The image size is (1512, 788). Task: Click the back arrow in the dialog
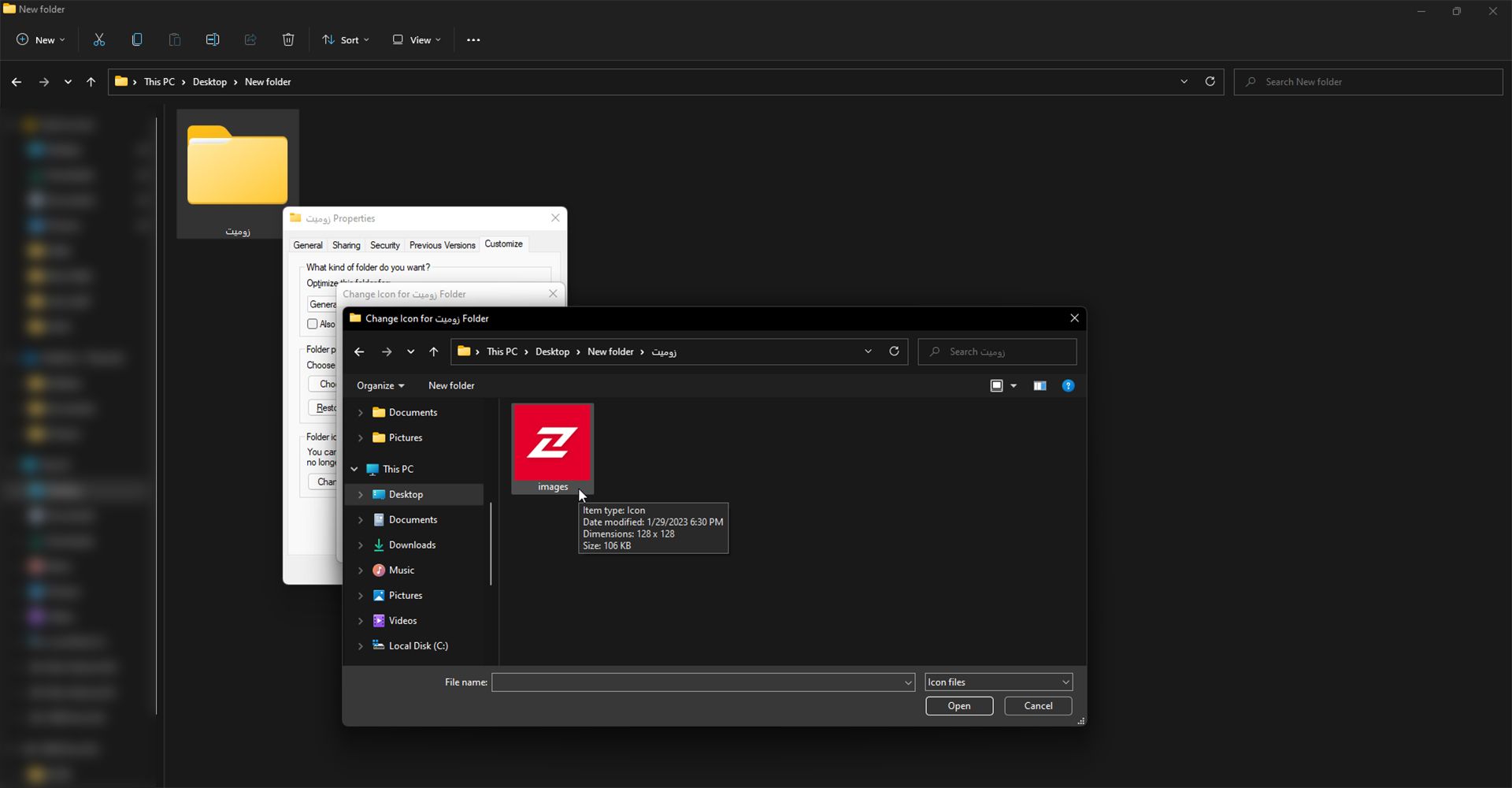(359, 352)
